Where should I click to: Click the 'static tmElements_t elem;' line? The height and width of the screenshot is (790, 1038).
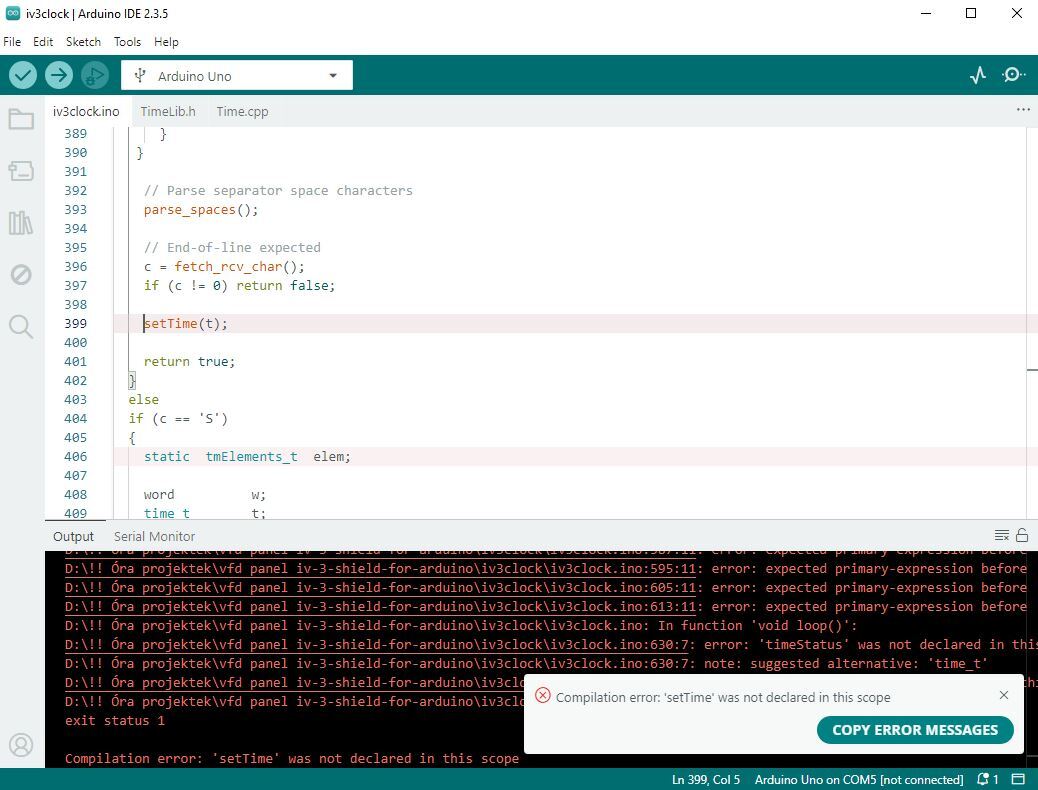click(x=247, y=457)
